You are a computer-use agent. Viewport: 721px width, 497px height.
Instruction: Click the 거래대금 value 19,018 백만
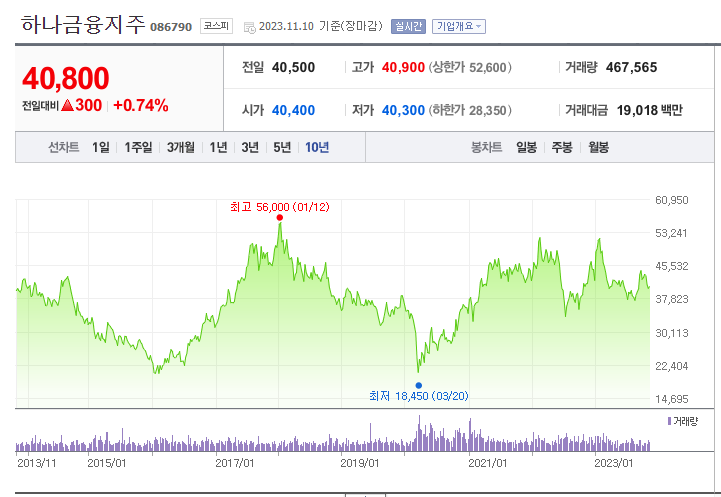point(650,110)
